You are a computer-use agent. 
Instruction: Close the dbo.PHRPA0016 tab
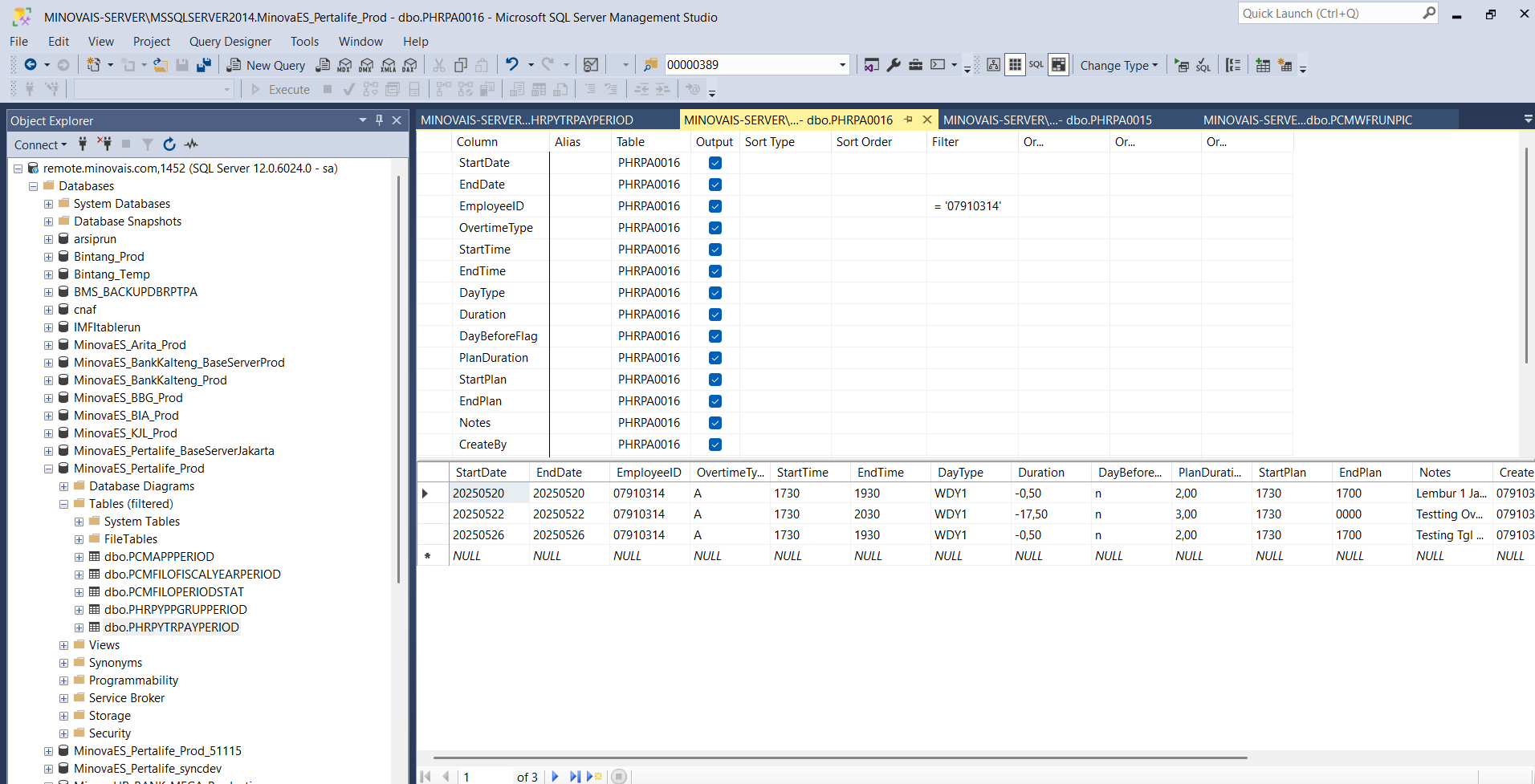(927, 120)
